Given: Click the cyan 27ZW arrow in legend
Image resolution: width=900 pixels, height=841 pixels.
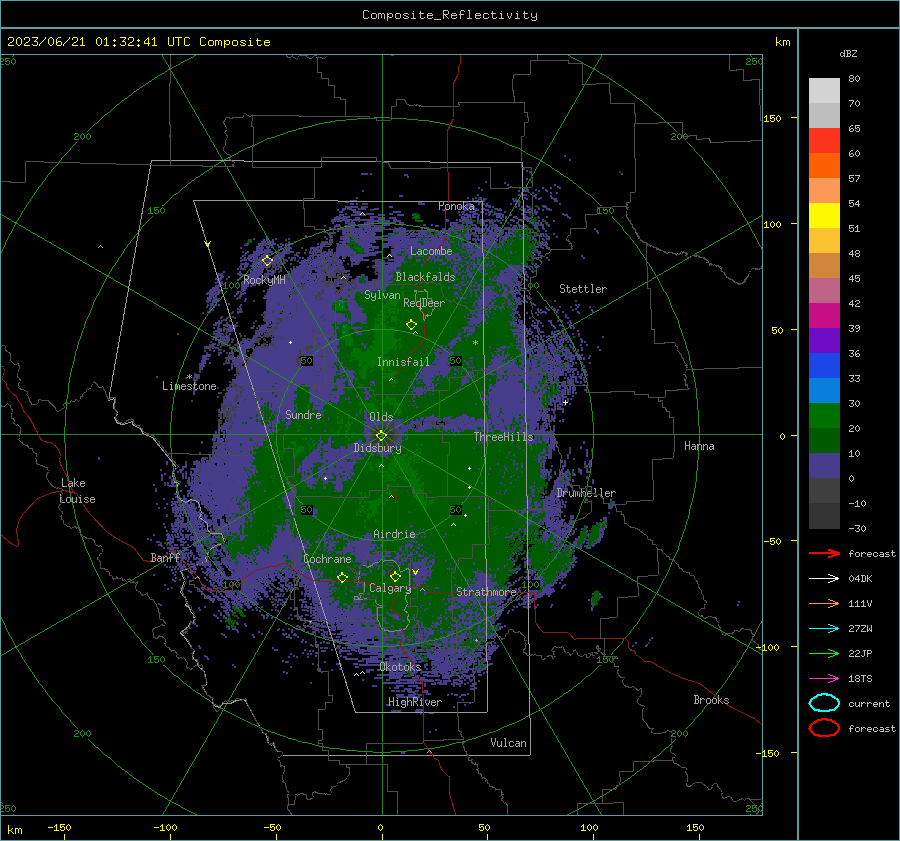Looking at the screenshot, I should (824, 629).
